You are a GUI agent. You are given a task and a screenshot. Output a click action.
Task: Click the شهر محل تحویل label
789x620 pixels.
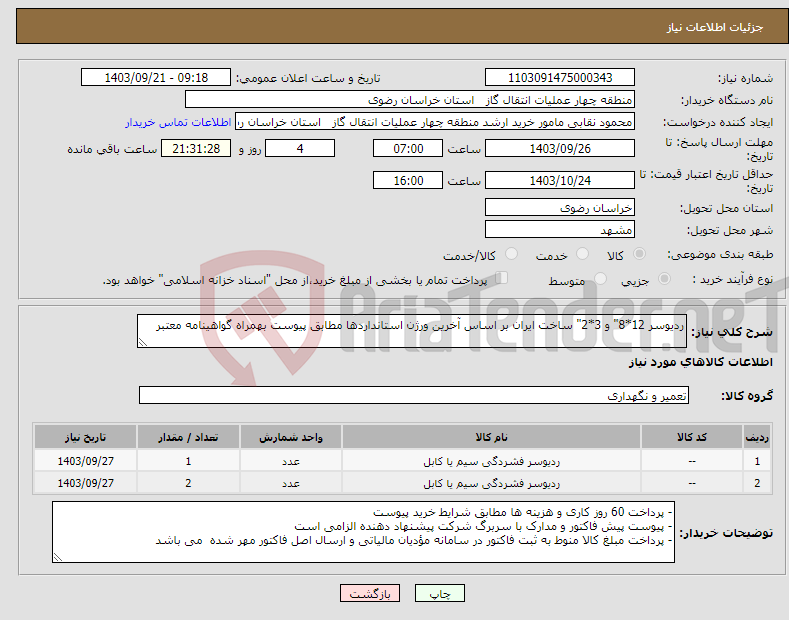[x=730, y=230]
